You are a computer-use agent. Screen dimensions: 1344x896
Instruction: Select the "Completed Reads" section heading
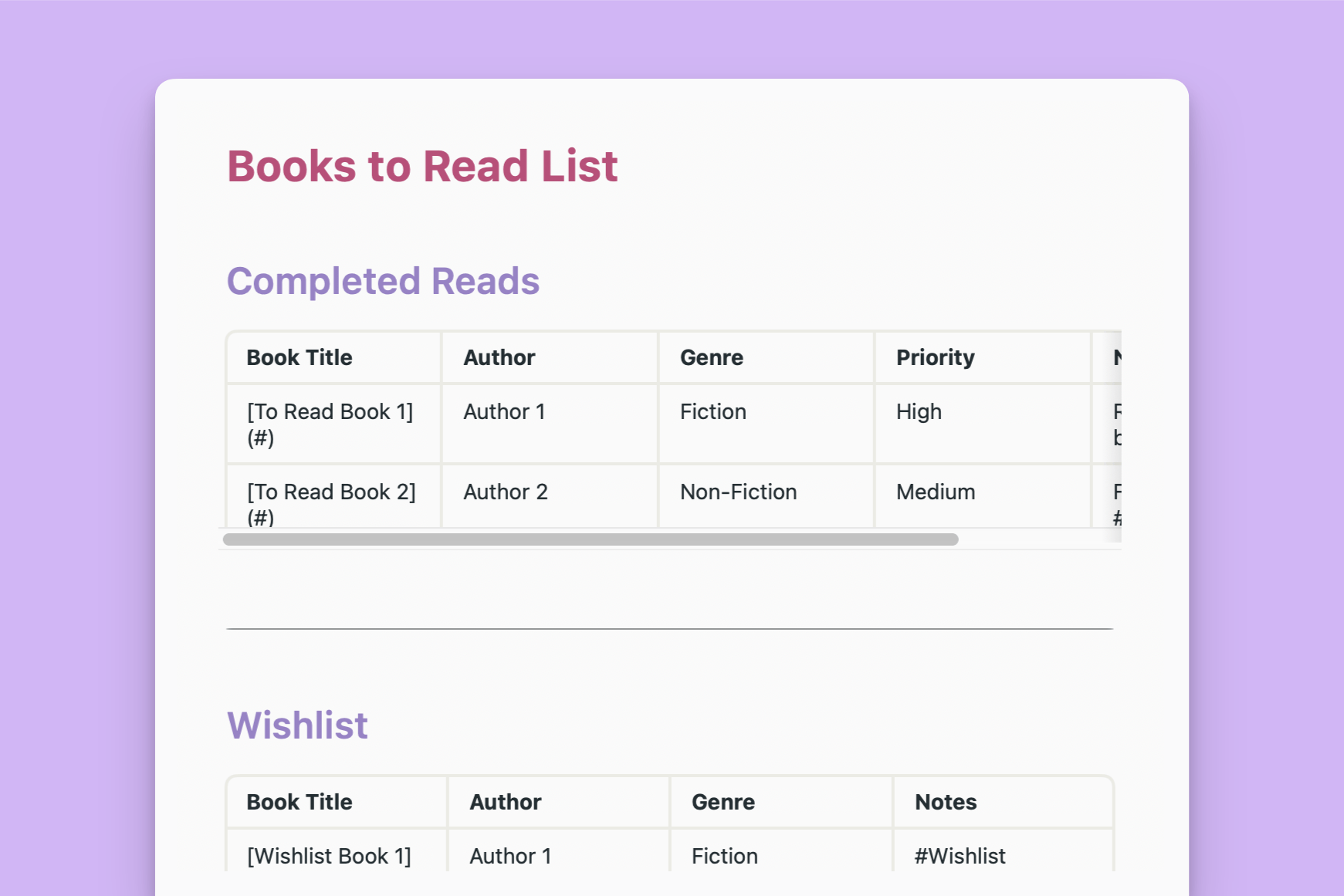click(383, 281)
